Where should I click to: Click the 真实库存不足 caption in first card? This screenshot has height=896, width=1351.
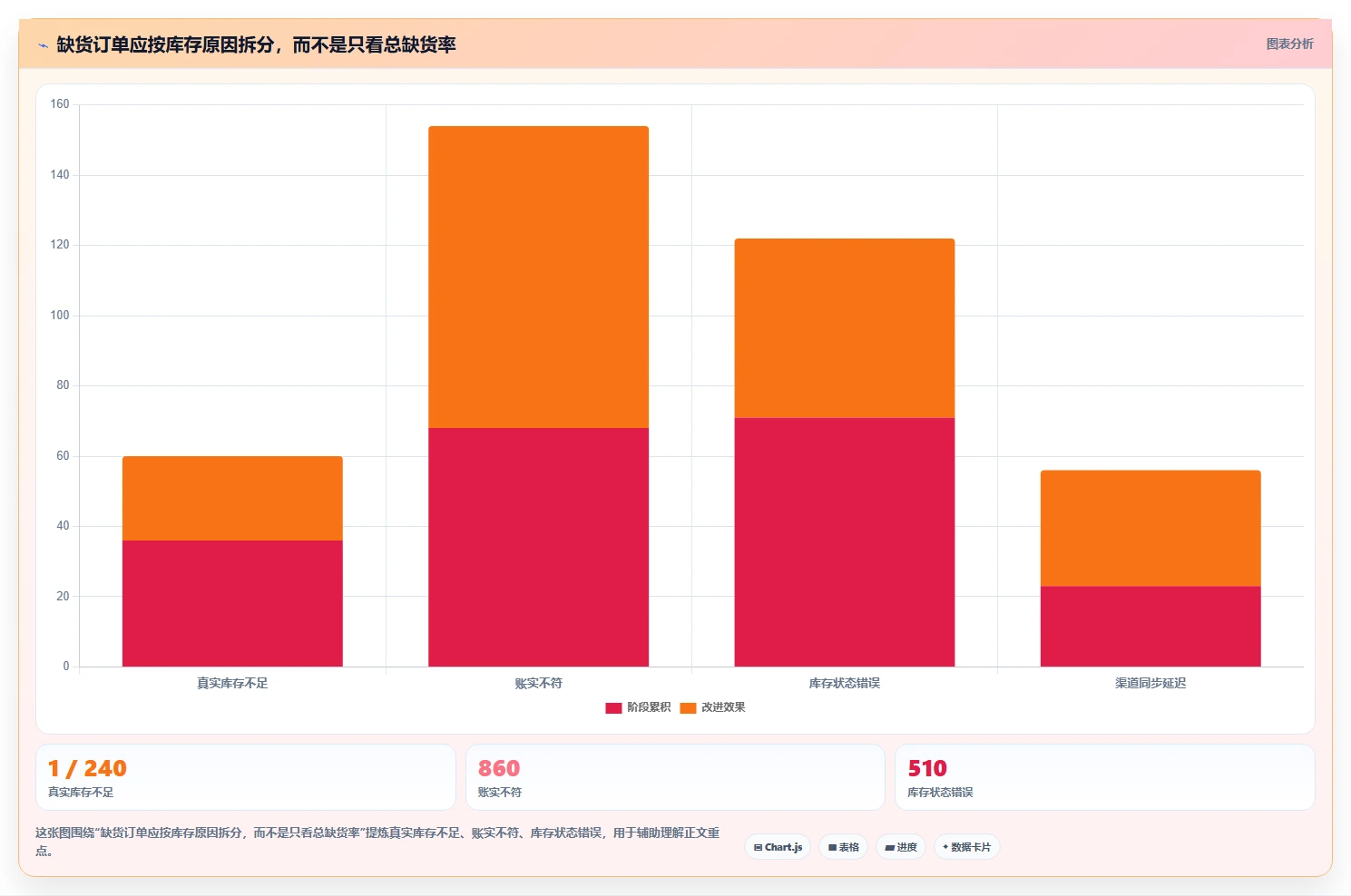click(81, 793)
